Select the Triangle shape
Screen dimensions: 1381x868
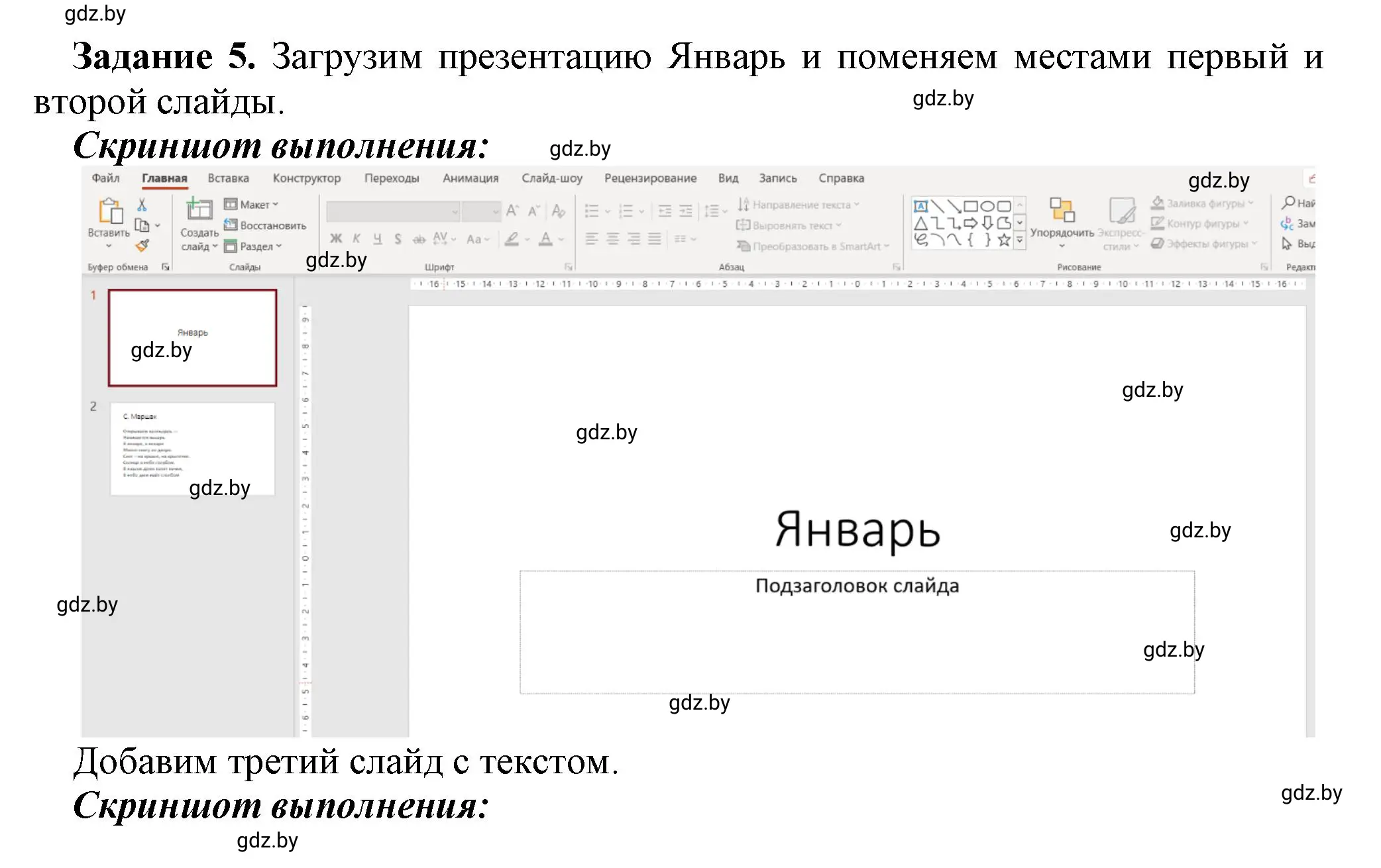pos(920,223)
